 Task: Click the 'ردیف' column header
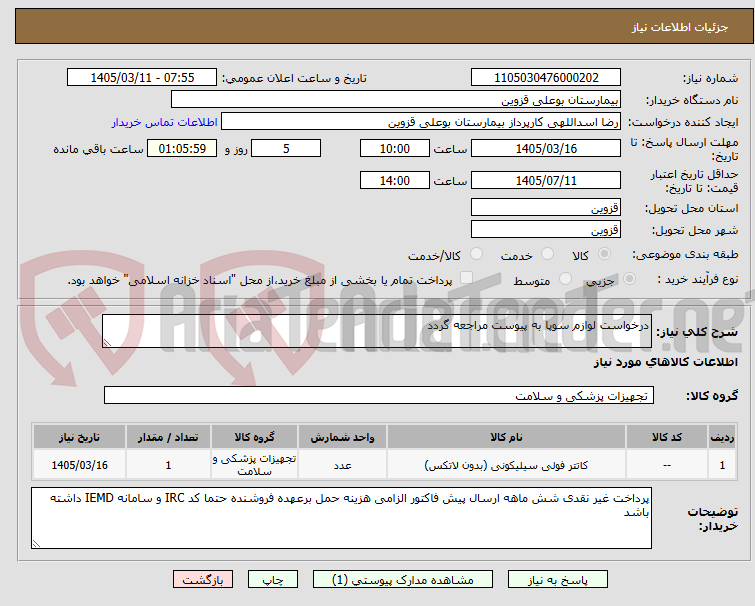click(722, 437)
